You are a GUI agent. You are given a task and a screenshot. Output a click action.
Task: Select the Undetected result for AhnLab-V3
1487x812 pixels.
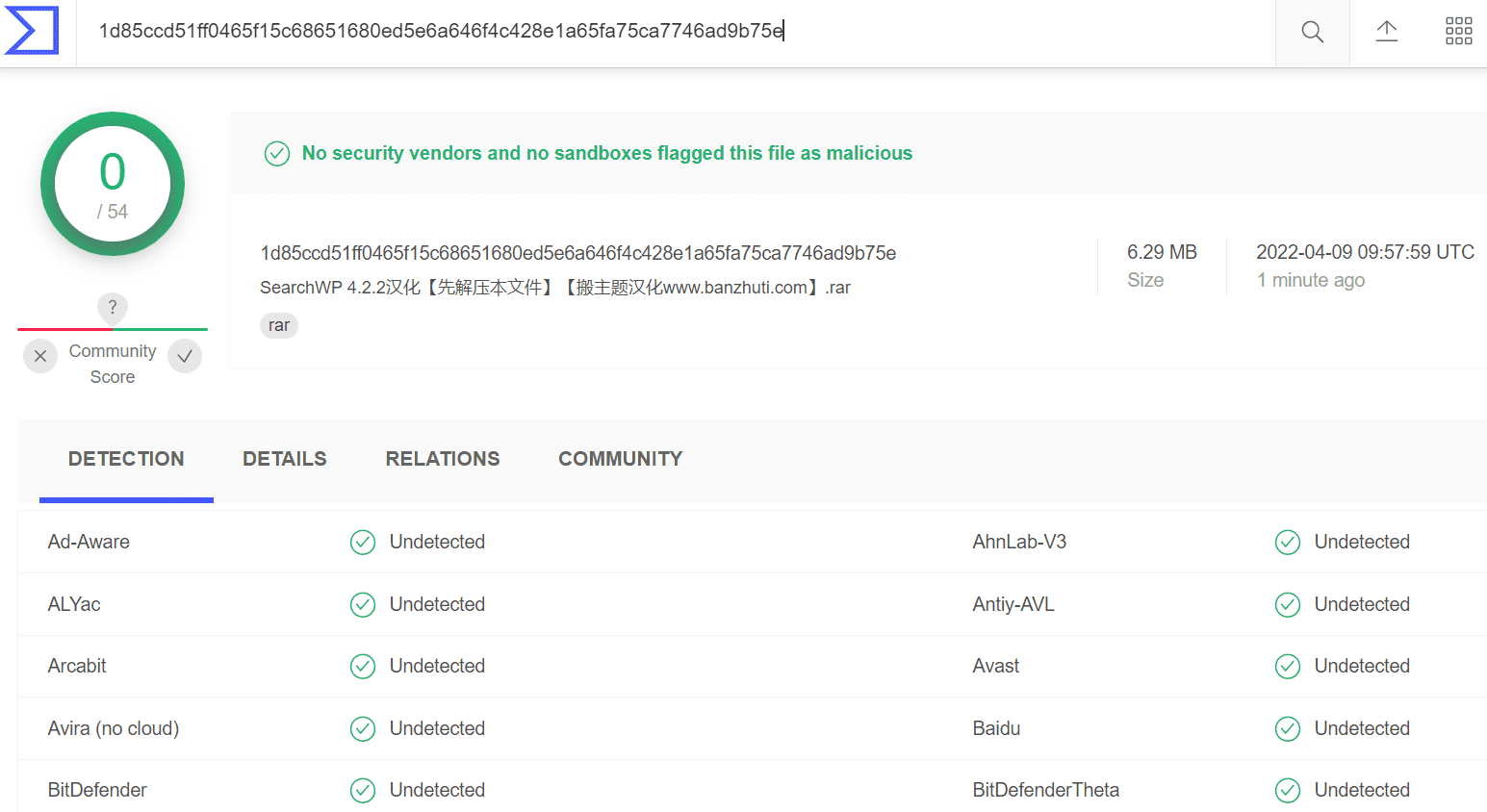point(1362,542)
